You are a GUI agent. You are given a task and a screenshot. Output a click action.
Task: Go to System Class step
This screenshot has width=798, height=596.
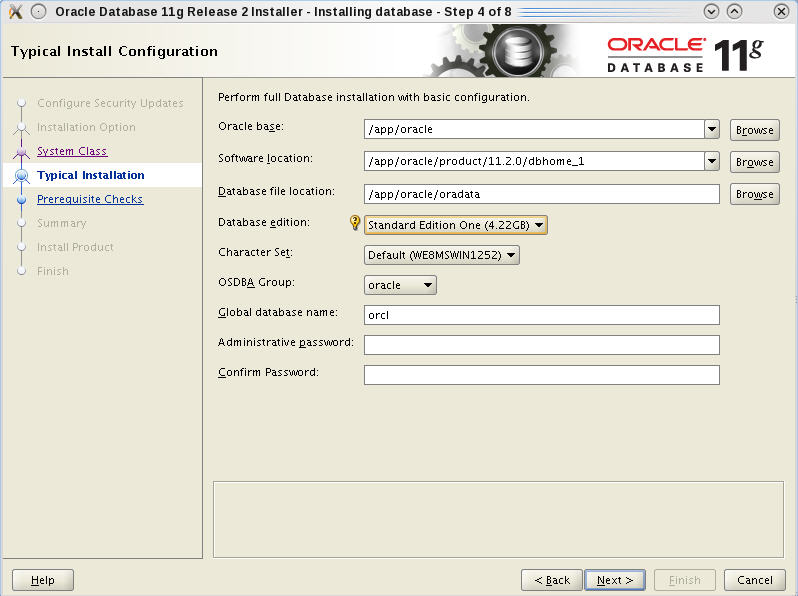pyautogui.click(x=72, y=151)
